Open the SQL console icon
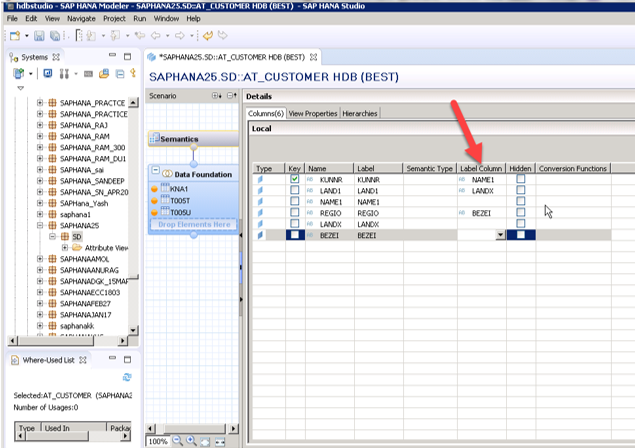 click(88, 74)
